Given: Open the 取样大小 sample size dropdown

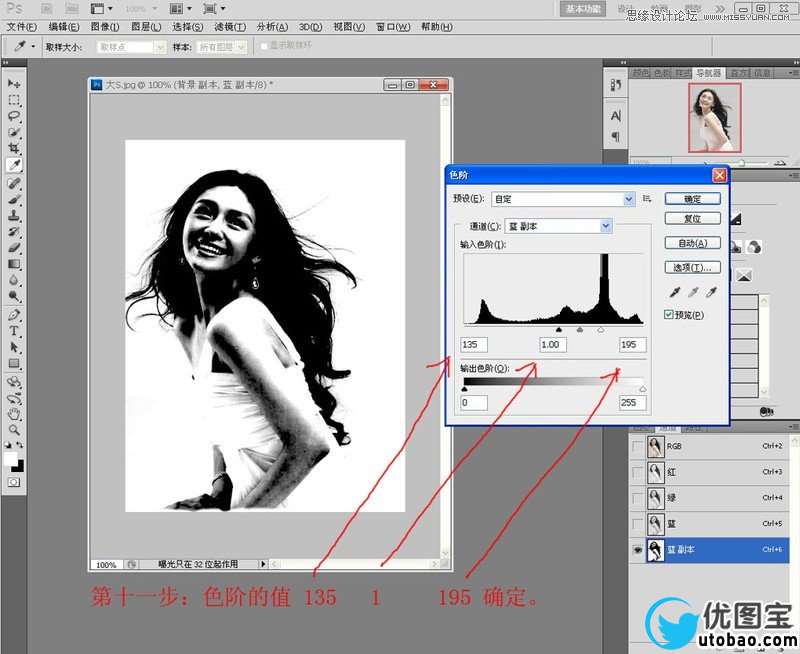Looking at the screenshot, I should pos(160,47).
